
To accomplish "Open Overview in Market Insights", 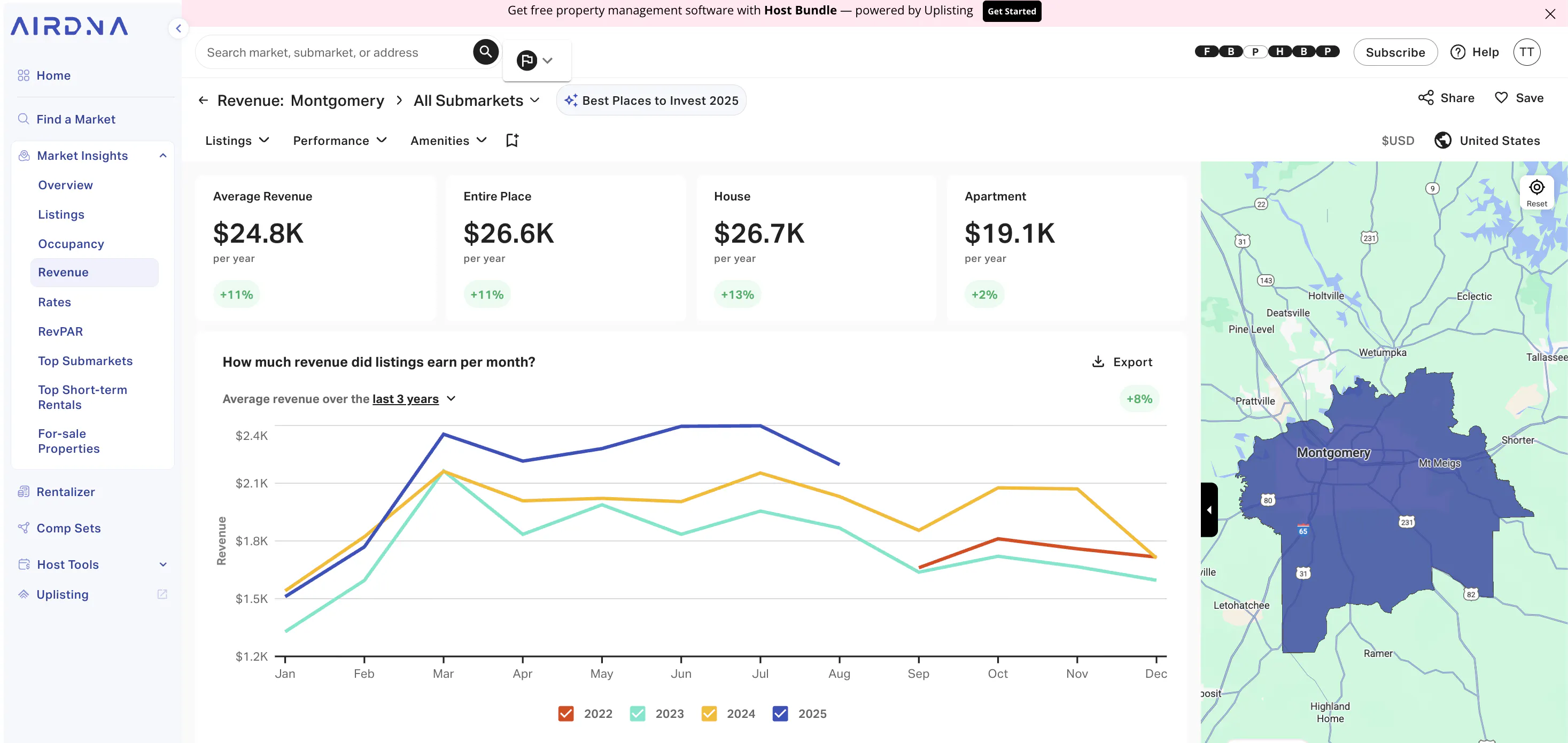I will coord(65,184).
